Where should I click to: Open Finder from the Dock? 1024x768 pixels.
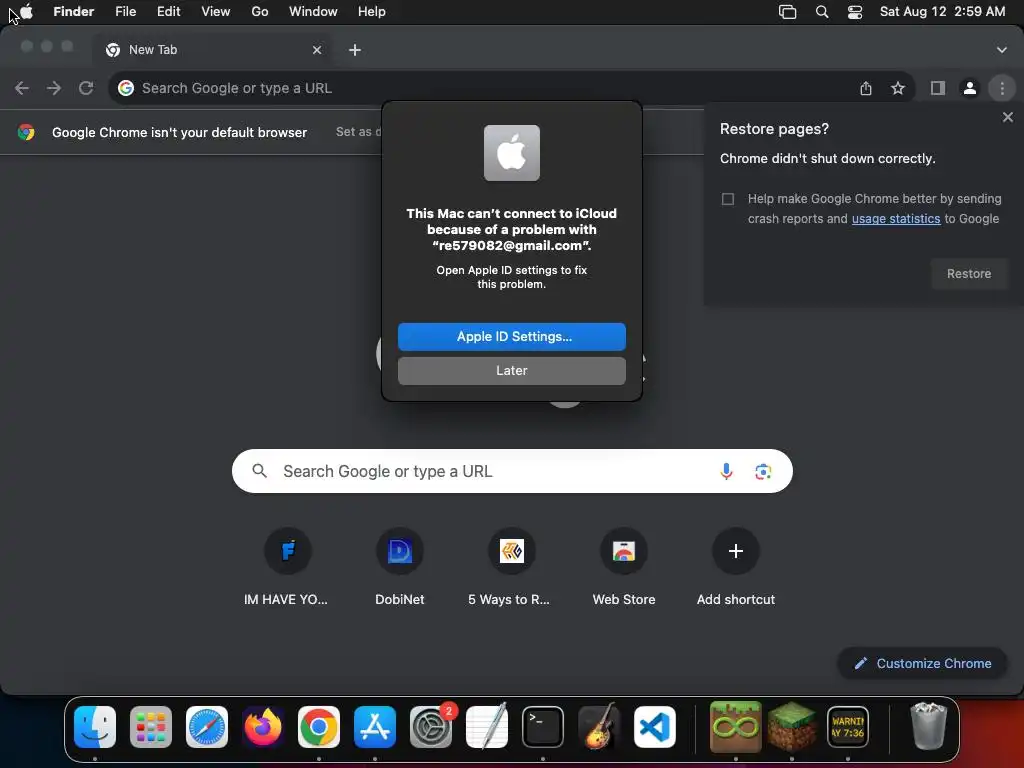95,727
